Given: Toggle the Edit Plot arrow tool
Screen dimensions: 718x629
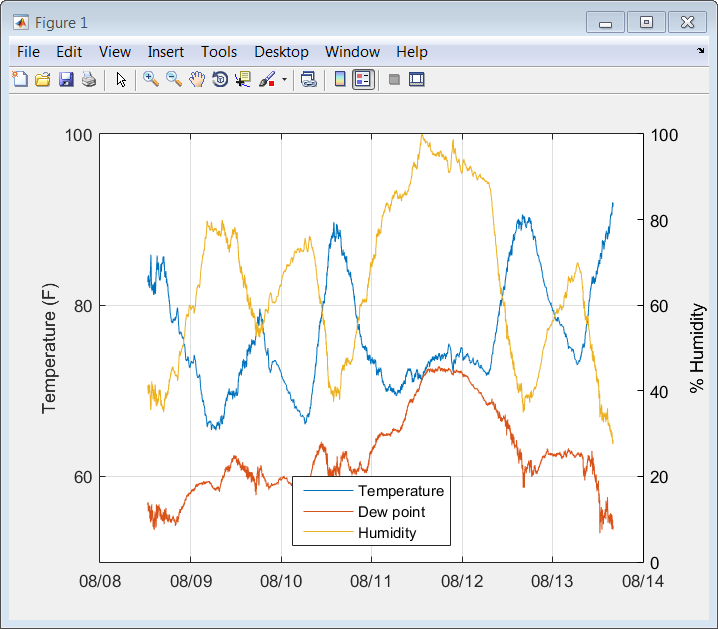Looking at the screenshot, I should [121, 80].
